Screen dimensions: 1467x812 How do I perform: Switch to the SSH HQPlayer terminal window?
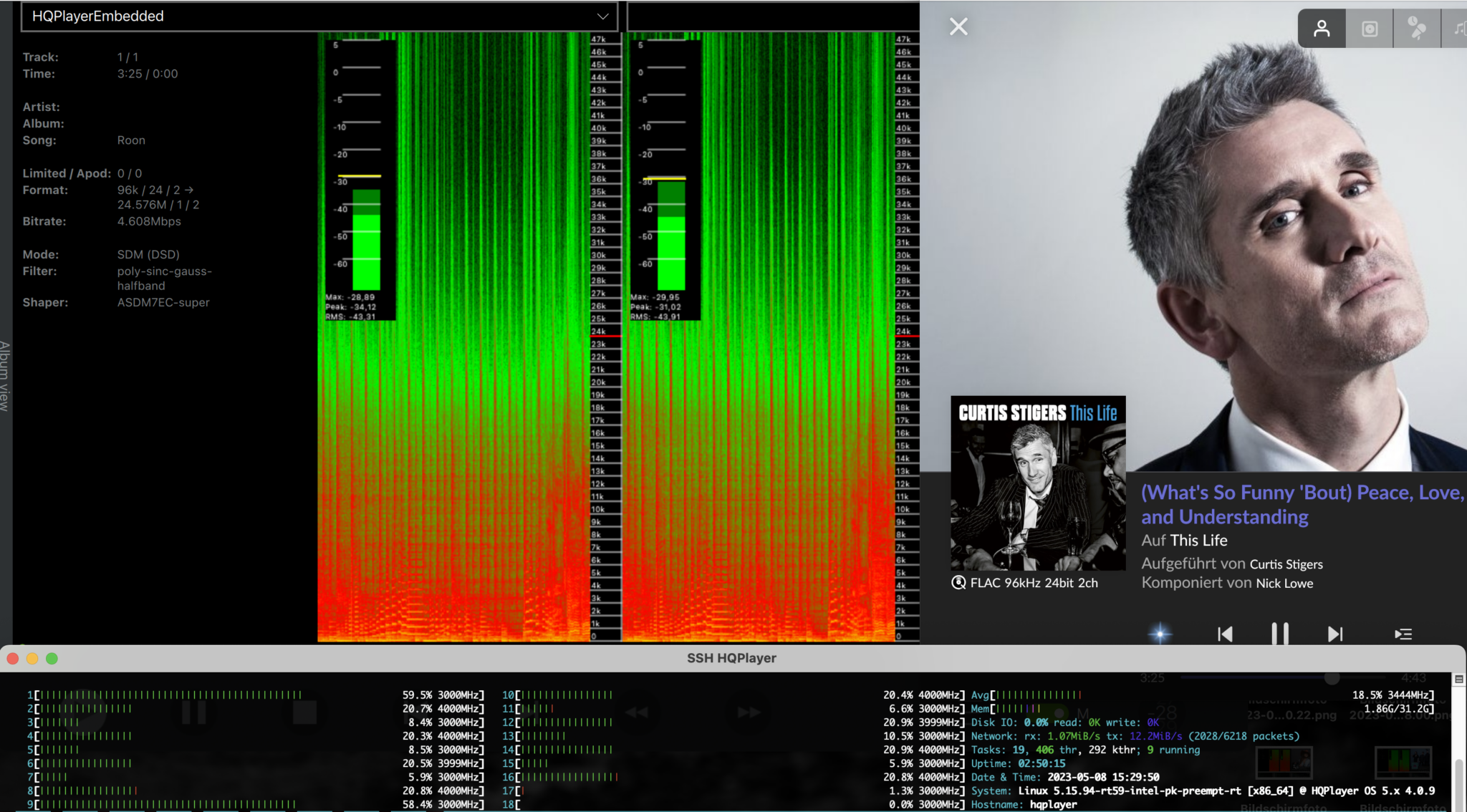tap(731, 657)
